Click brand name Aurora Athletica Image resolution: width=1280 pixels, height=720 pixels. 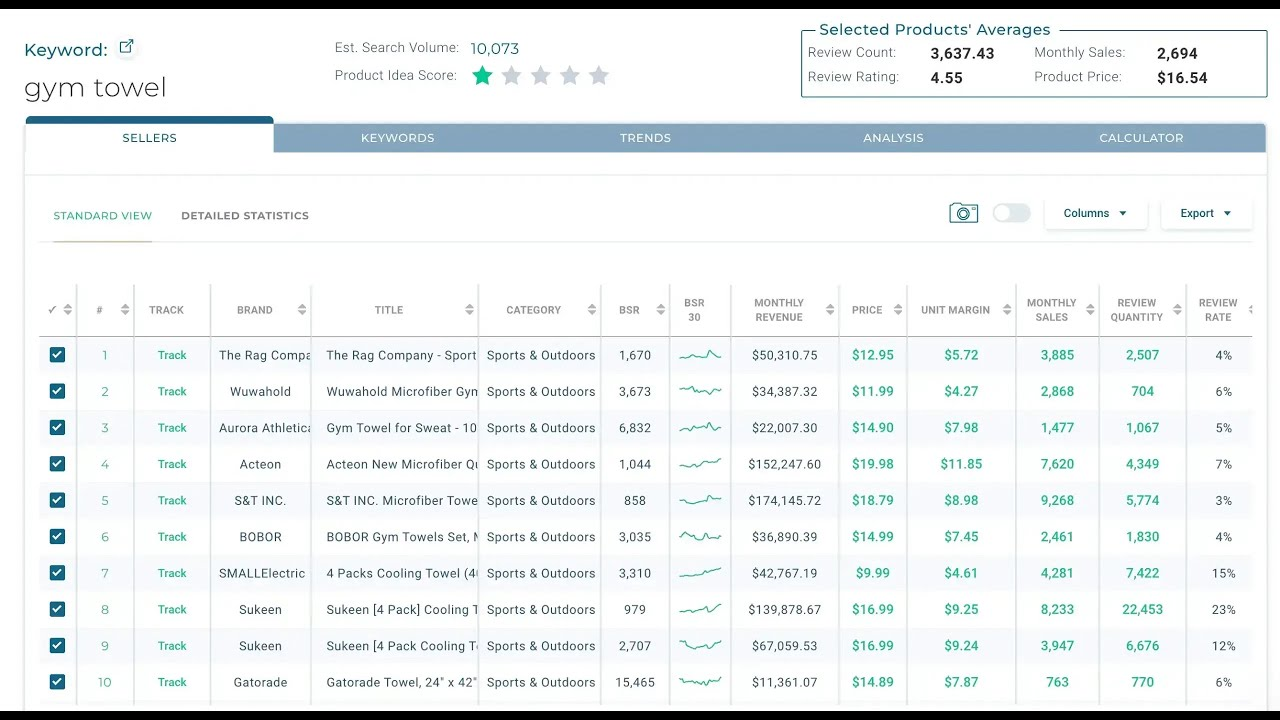click(265, 427)
